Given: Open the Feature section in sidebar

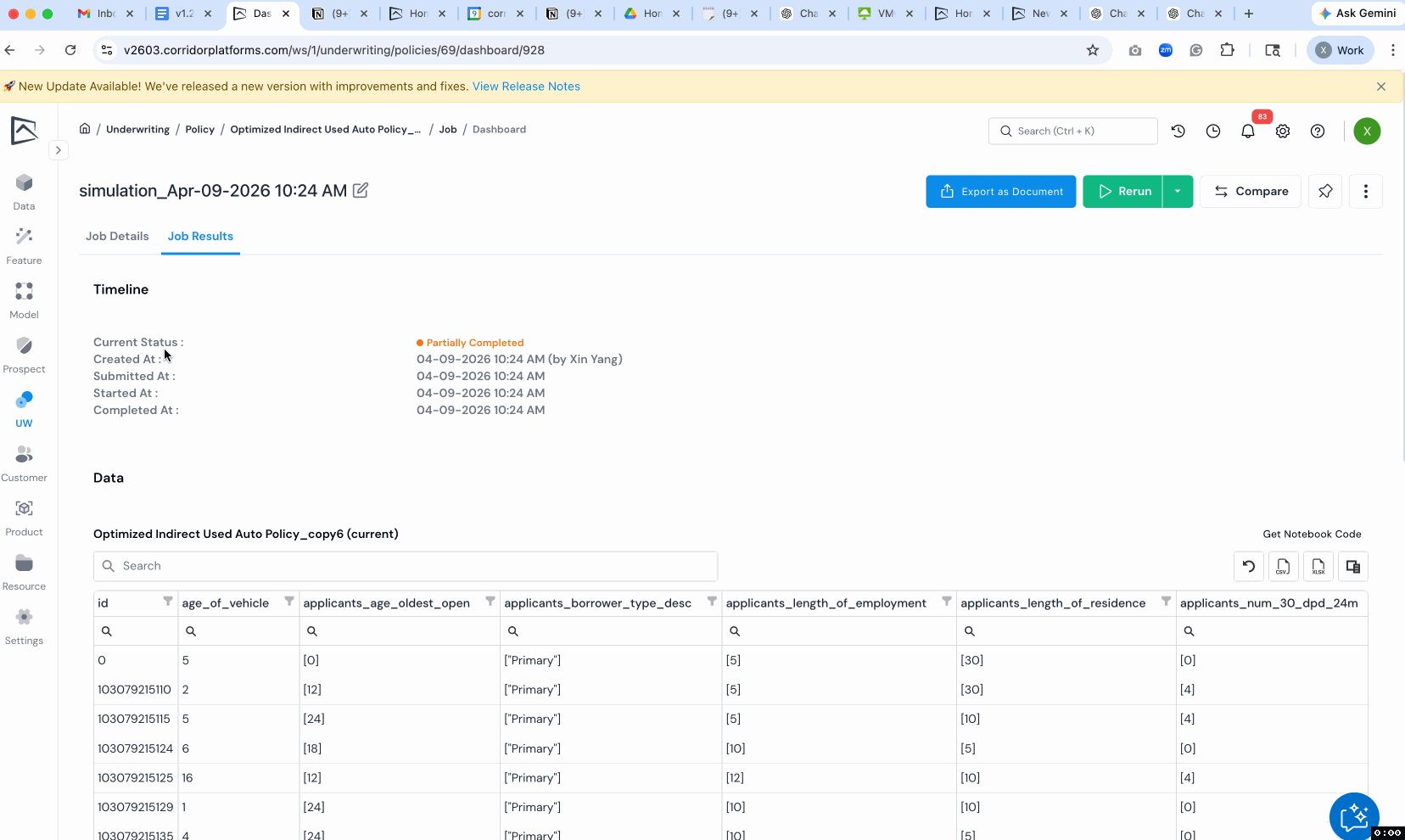Looking at the screenshot, I should click(x=24, y=247).
